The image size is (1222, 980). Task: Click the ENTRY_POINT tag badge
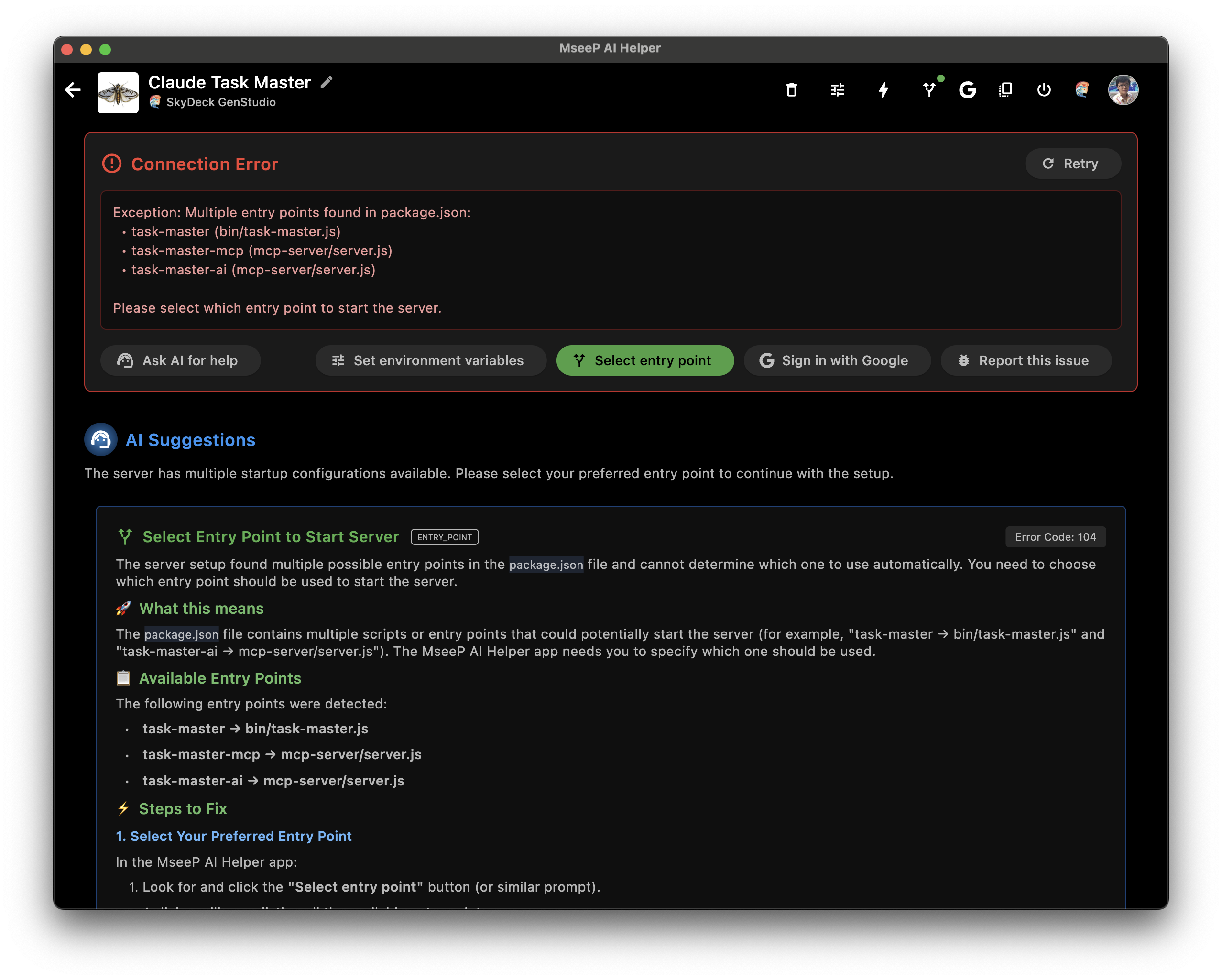(x=444, y=537)
